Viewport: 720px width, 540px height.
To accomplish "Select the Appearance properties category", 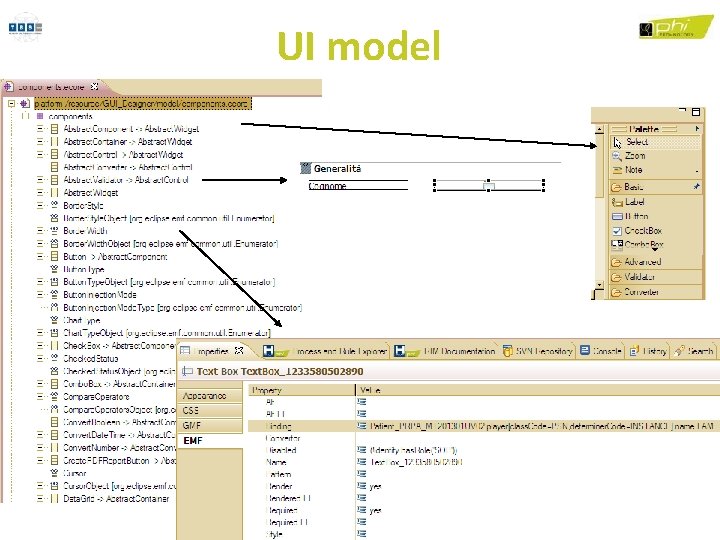I will [210, 396].
